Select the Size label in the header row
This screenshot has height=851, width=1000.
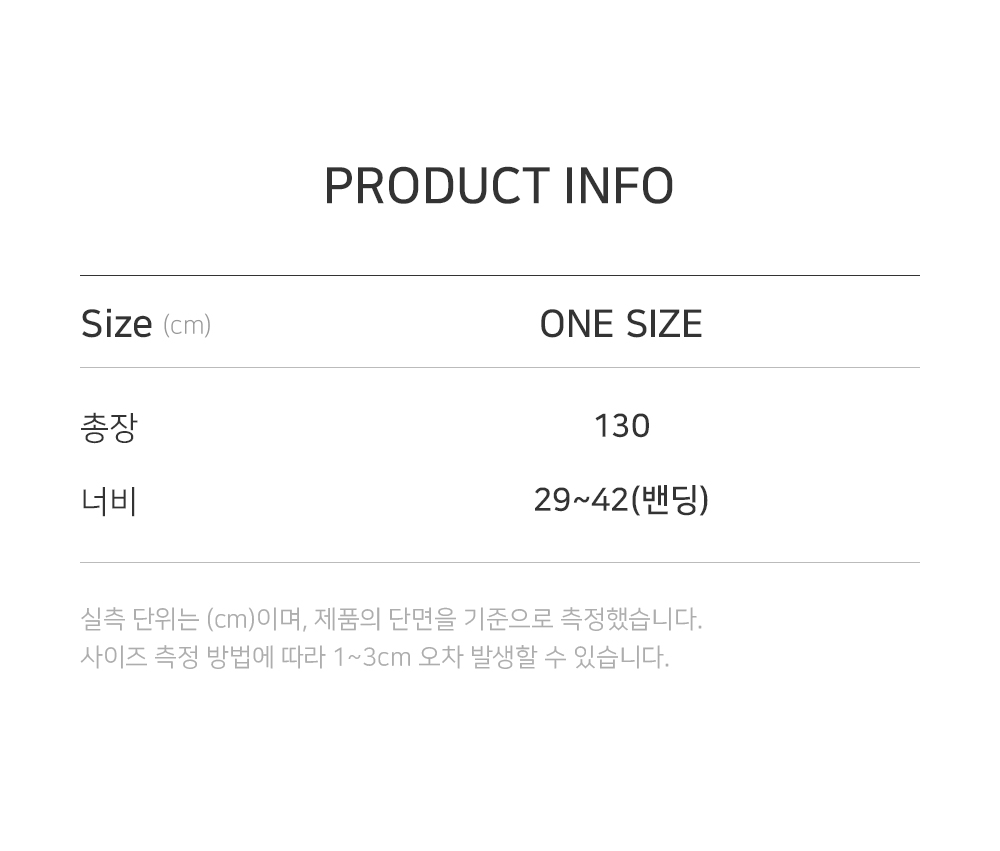[x=116, y=324]
